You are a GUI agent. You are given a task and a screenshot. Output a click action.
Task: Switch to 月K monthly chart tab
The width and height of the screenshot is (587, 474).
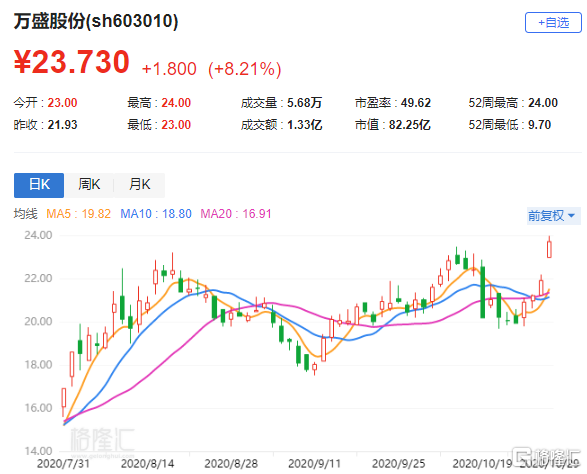(140, 185)
